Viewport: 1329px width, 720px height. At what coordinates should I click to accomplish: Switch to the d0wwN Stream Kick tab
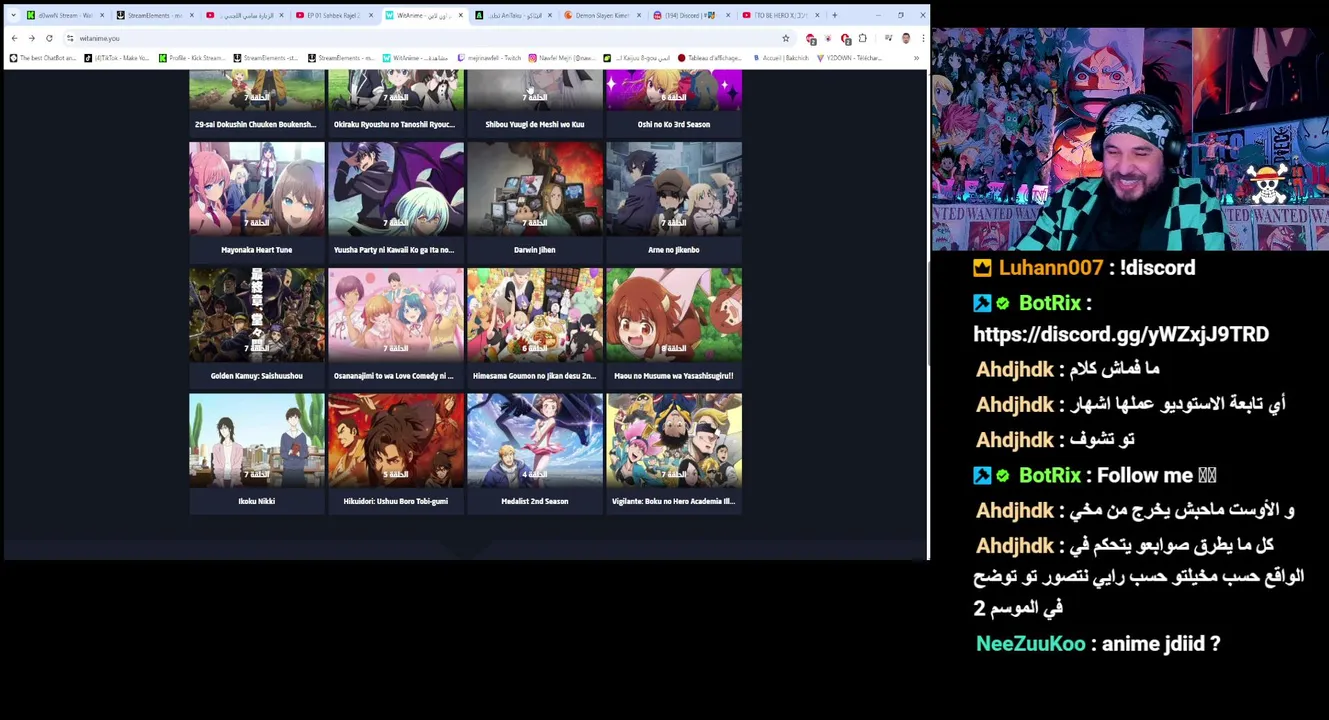click(64, 15)
